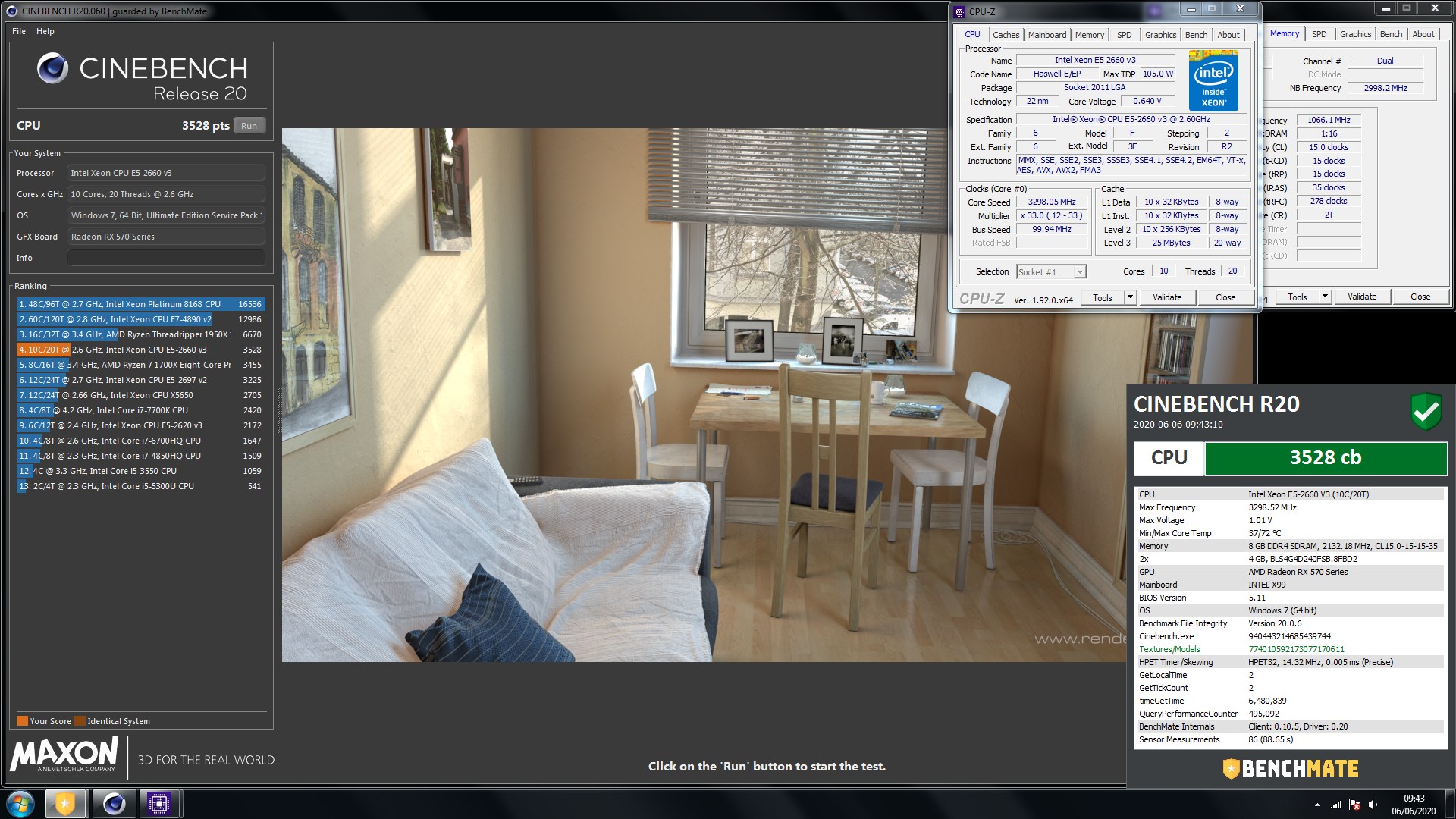Open the Windows Start orb
Image resolution: width=1456 pixels, height=819 pixels.
(x=20, y=804)
